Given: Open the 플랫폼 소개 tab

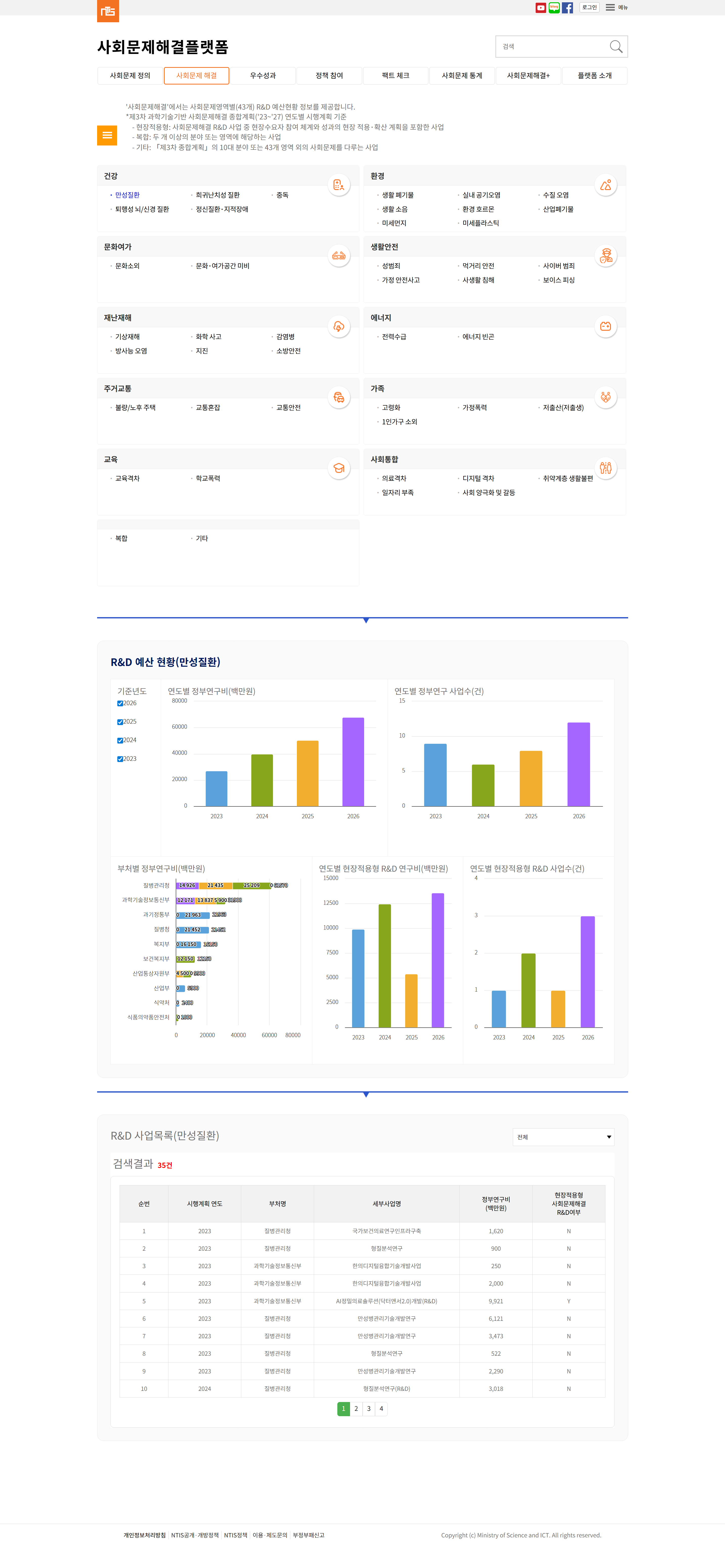Looking at the screenshot, I should pos(594,75).
